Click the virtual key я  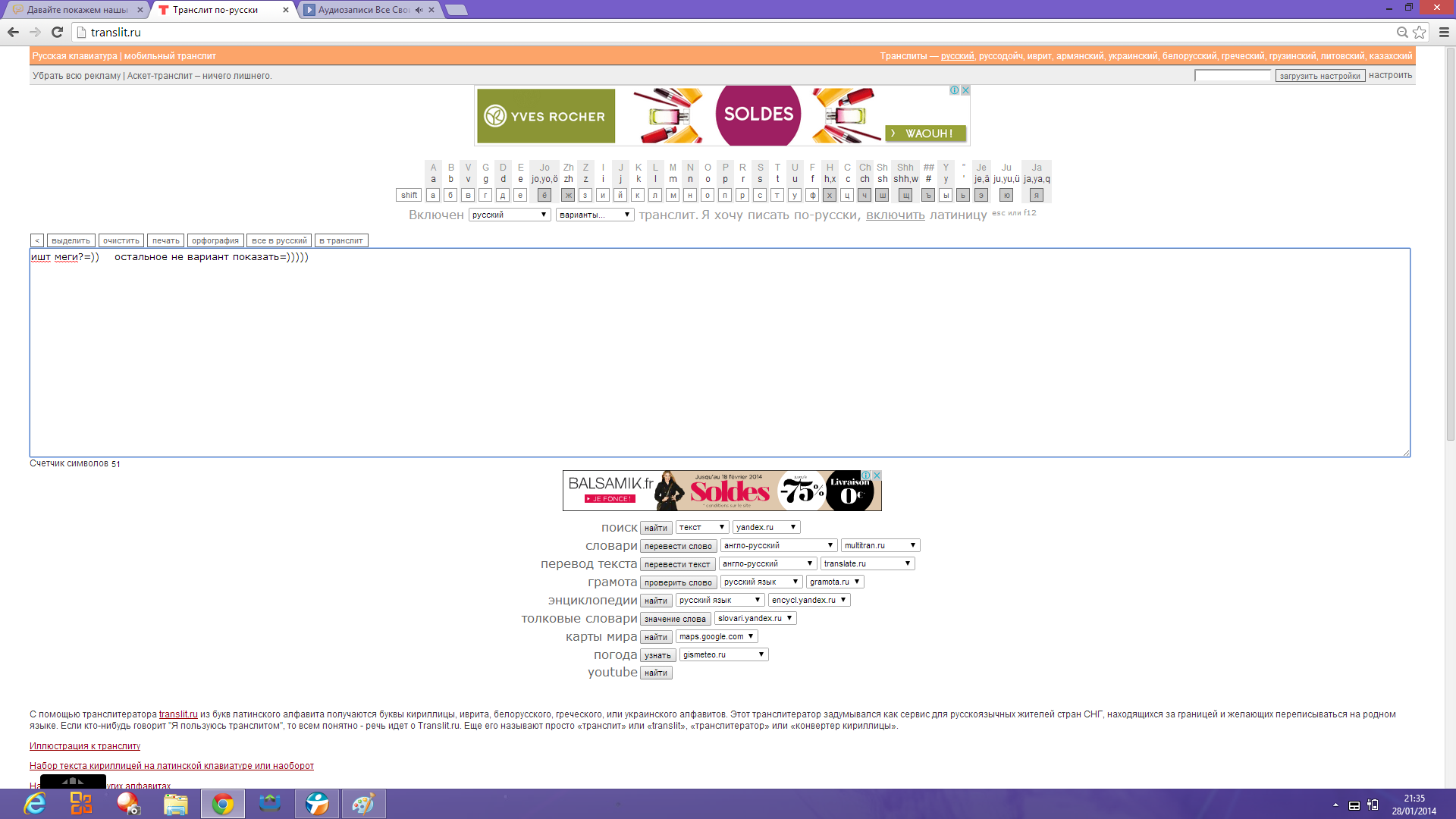coord(1036,195)
